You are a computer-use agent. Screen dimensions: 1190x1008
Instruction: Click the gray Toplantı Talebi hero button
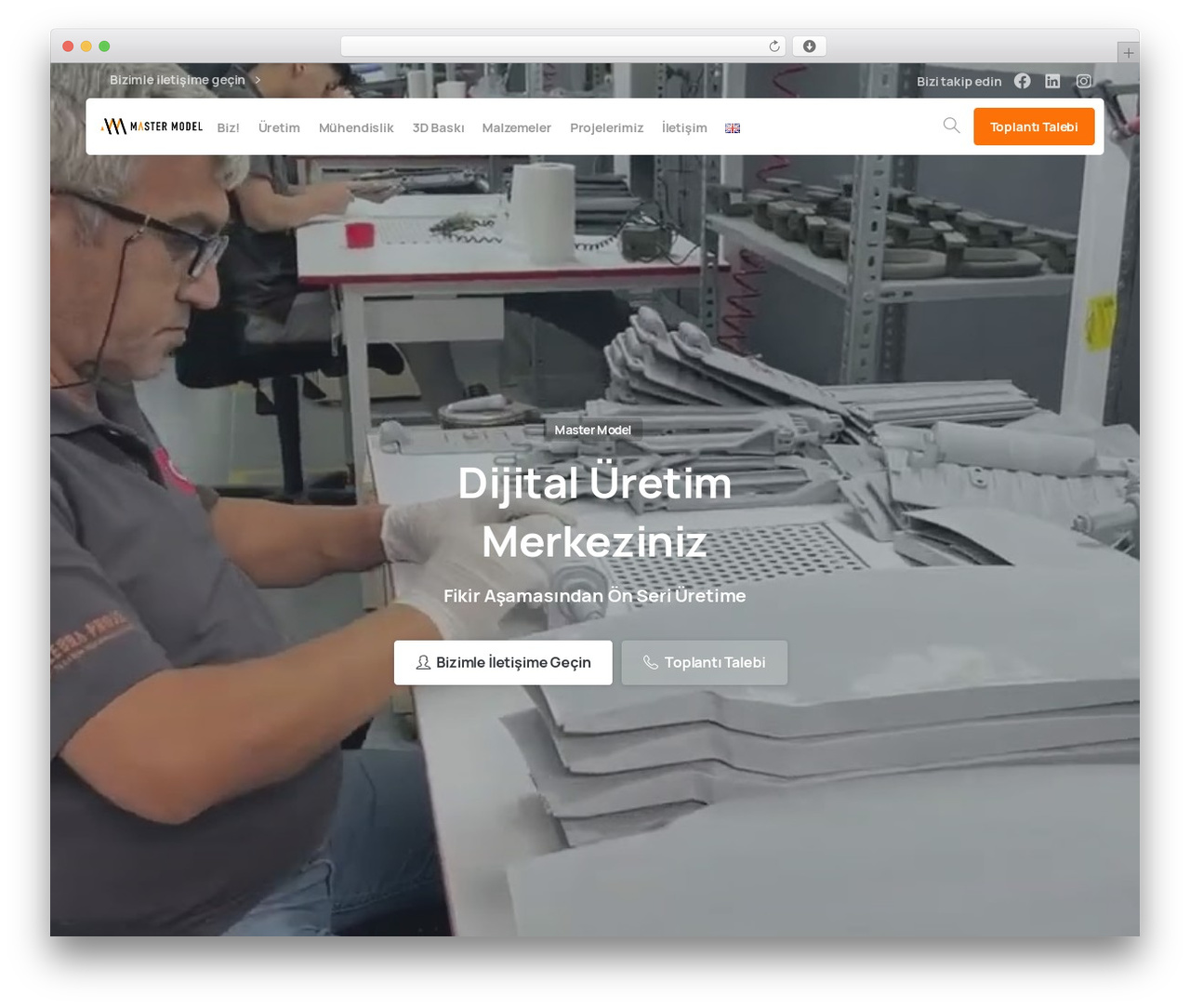pos(705,662)
